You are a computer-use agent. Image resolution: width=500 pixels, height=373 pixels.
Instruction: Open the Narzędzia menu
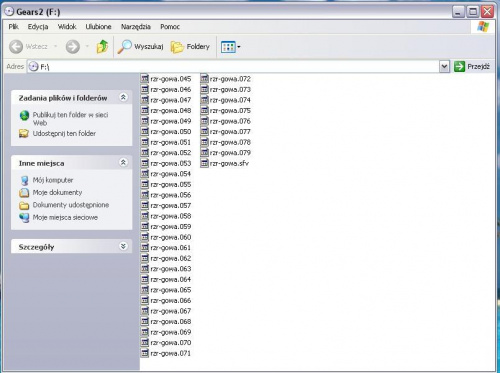(136, 27)
